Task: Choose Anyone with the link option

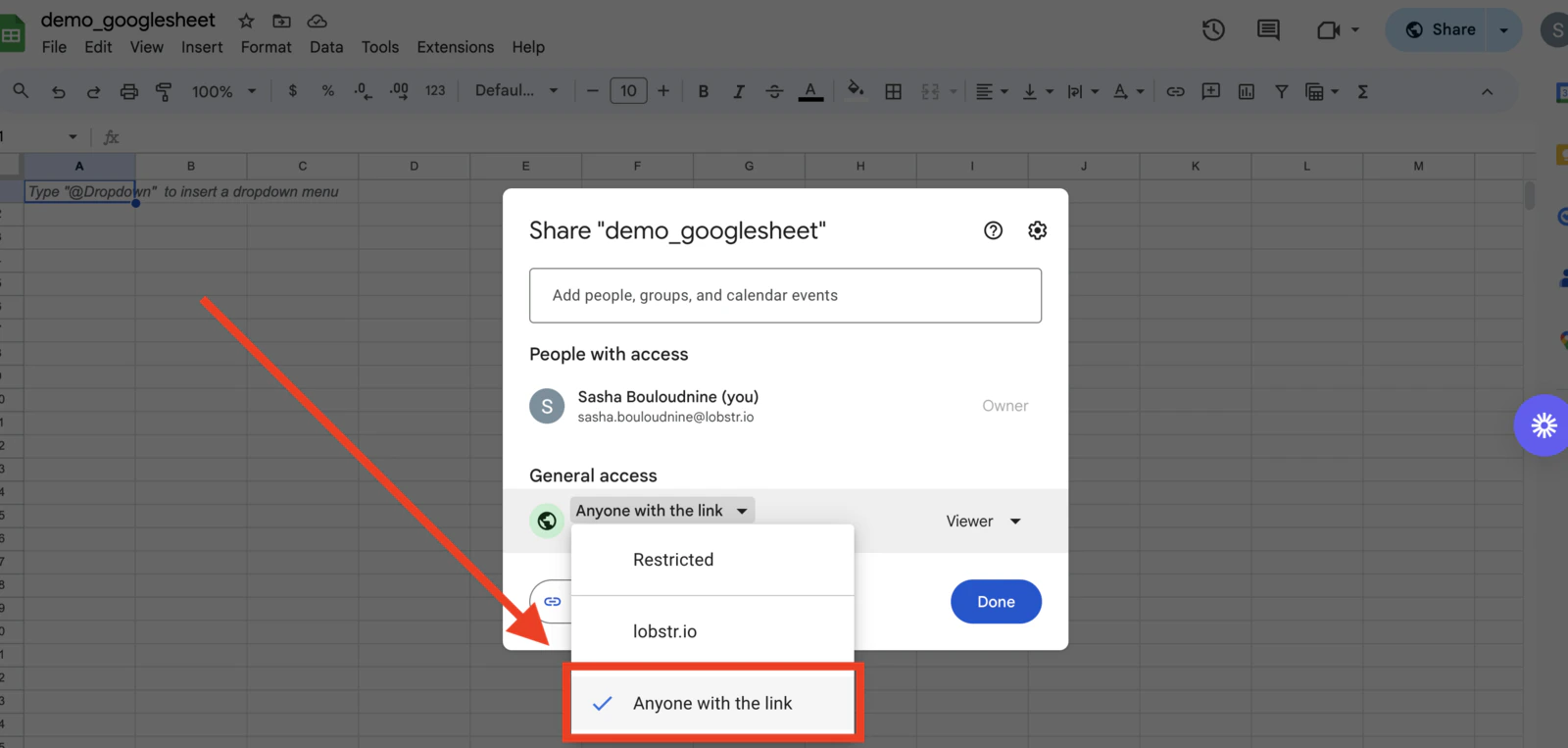Action: 712,703
